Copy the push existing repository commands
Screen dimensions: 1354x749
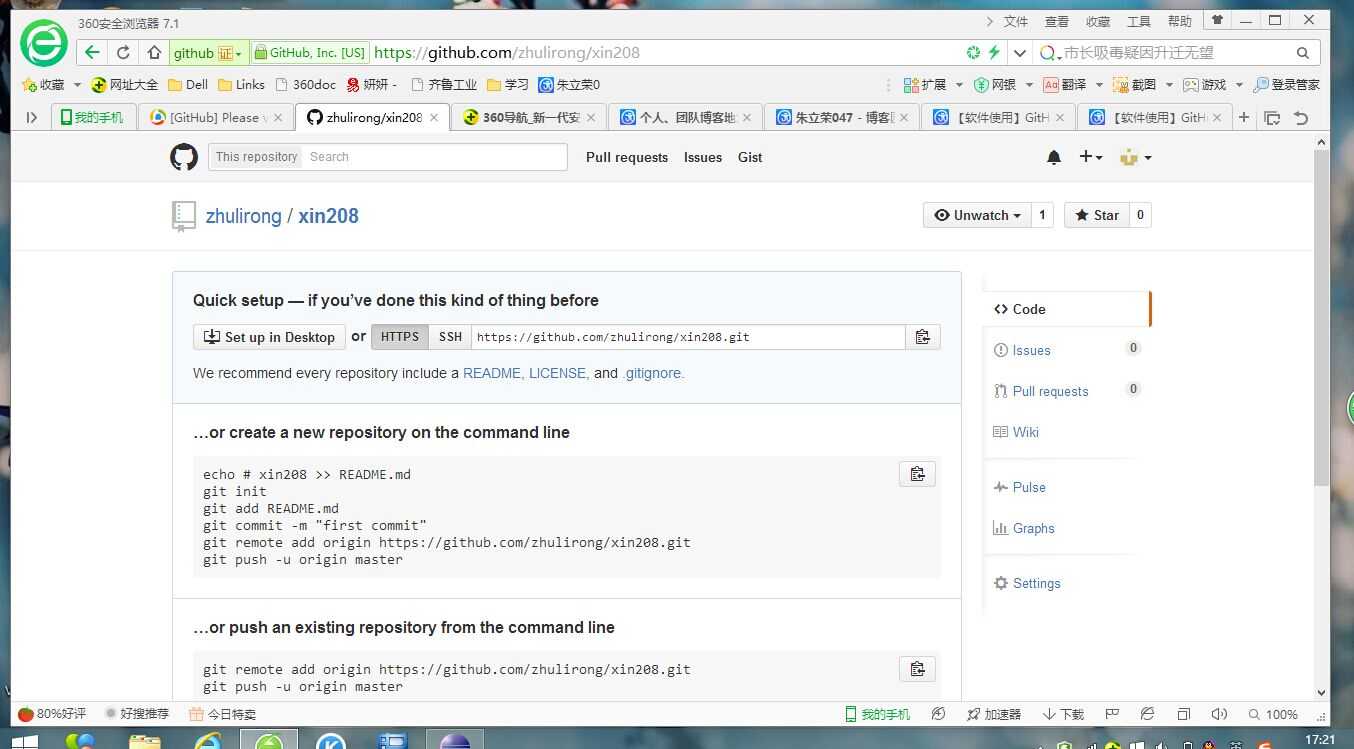917,669
